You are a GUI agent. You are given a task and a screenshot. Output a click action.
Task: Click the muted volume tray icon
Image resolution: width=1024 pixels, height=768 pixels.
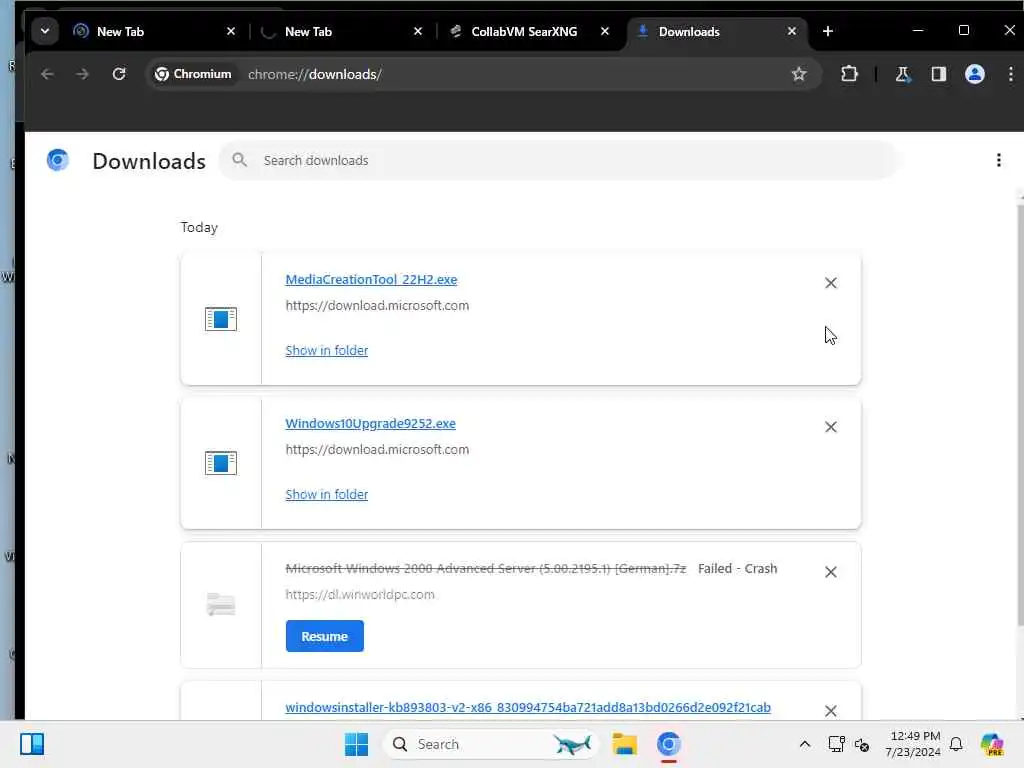[862, 744]
